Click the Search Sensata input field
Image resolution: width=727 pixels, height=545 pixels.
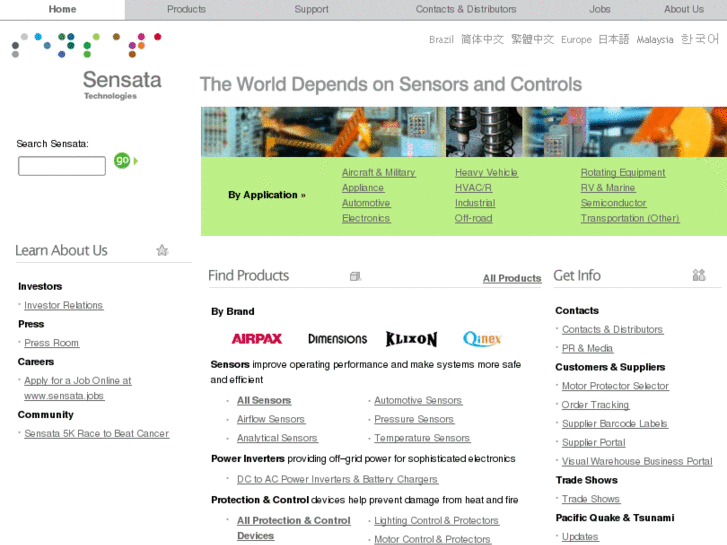click(62, 166)
